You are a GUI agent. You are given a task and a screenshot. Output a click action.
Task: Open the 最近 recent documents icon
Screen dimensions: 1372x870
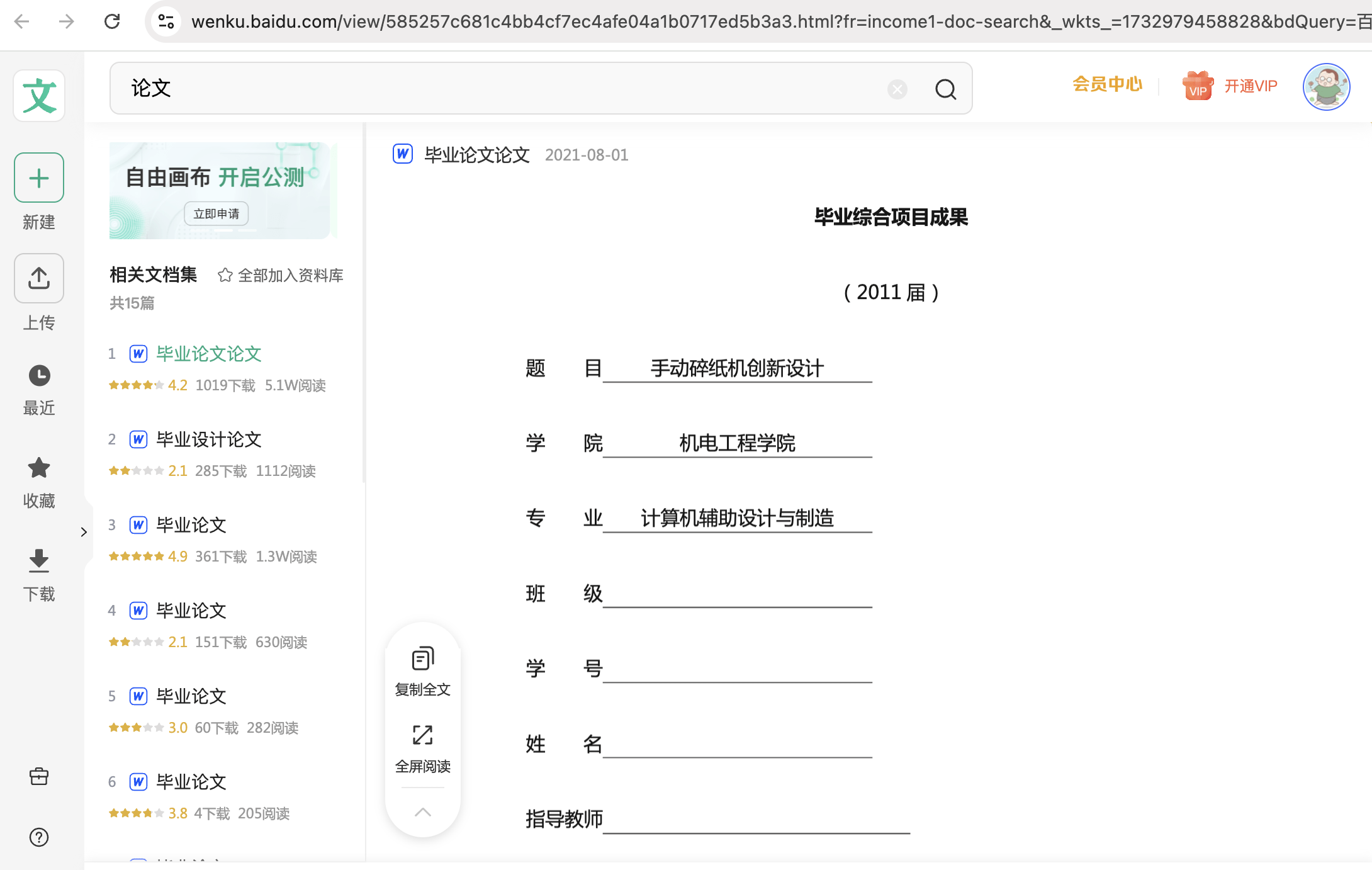38,375
